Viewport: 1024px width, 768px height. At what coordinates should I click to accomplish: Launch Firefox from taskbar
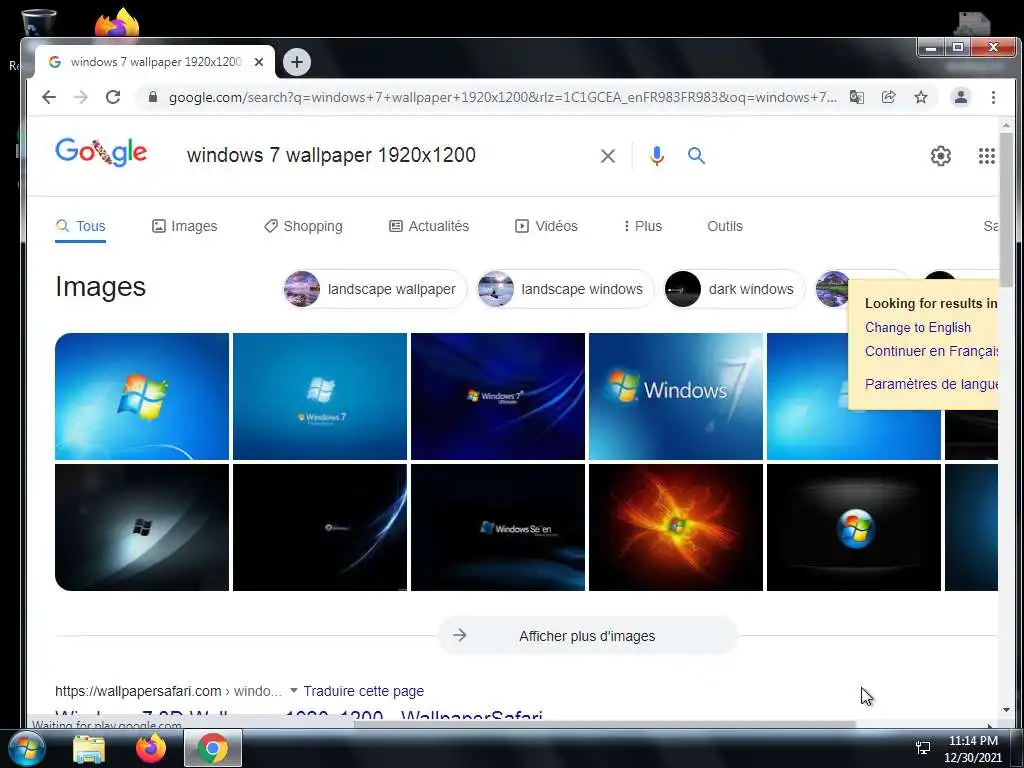(151, 748)
